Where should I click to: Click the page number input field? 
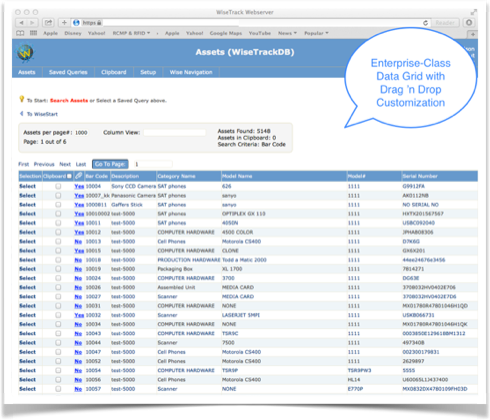[153, 164]
